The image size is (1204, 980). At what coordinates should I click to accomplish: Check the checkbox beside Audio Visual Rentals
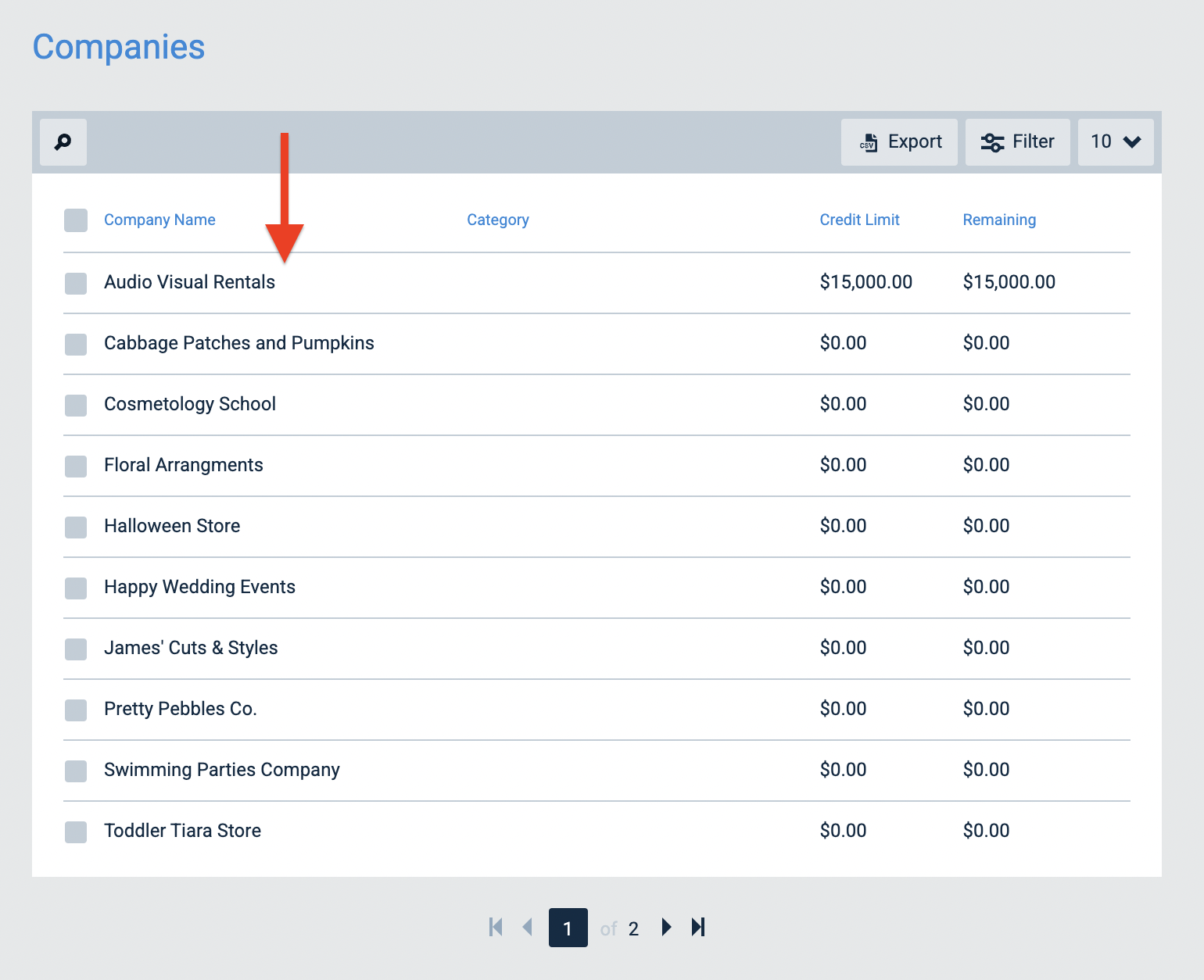tap(75, 284)
